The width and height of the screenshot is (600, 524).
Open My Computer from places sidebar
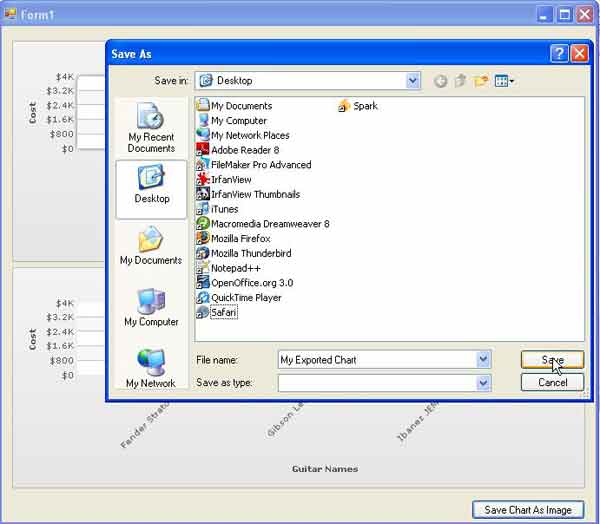pyautogui.click(x=151, y=309)
